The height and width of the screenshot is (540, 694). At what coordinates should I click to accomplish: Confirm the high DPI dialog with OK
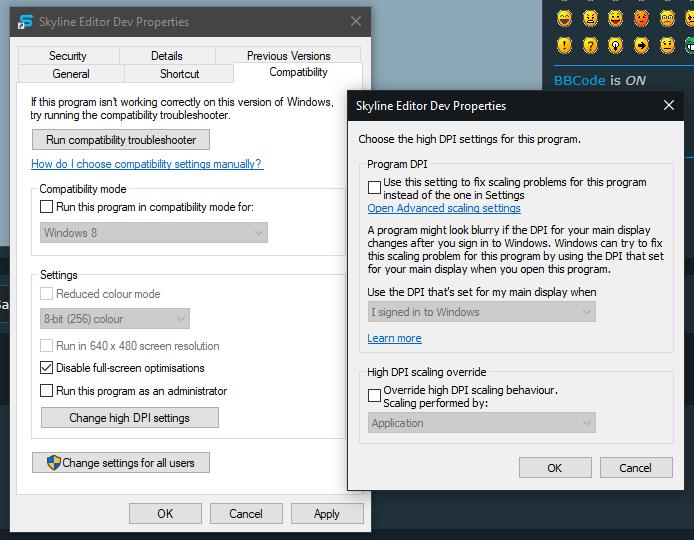click(x=555, y=468)
